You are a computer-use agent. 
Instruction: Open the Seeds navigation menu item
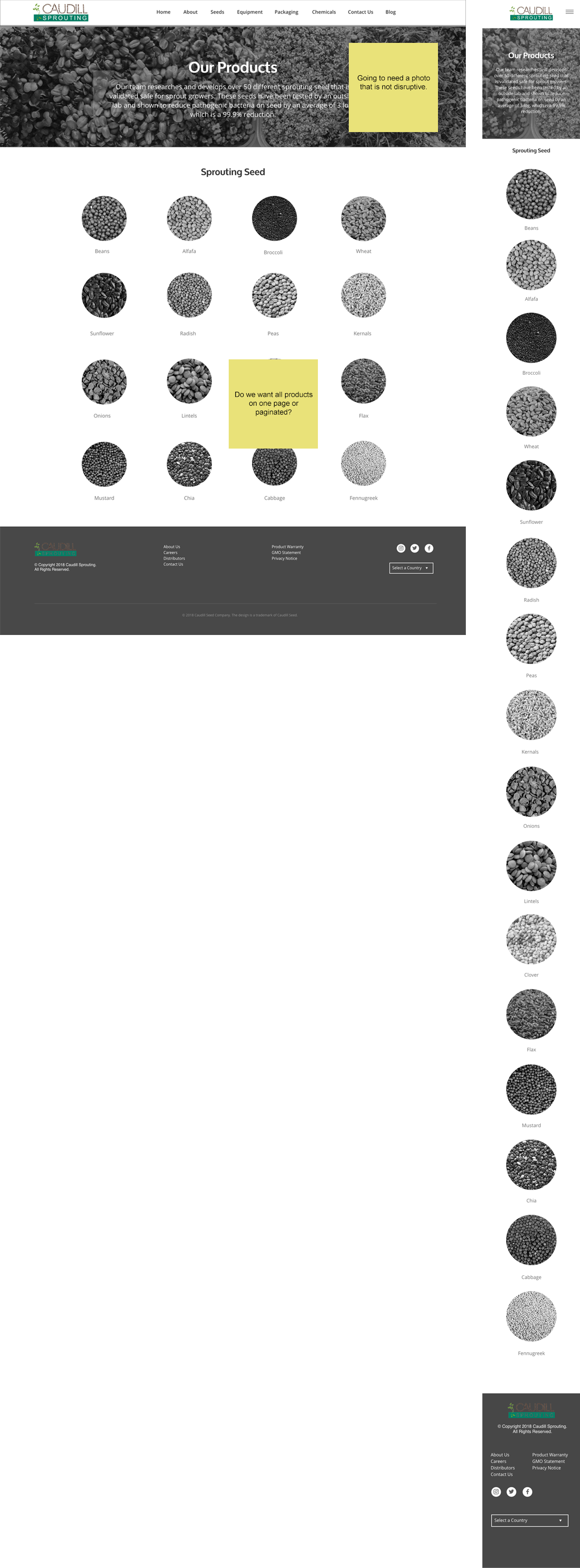tap(217, 12)
